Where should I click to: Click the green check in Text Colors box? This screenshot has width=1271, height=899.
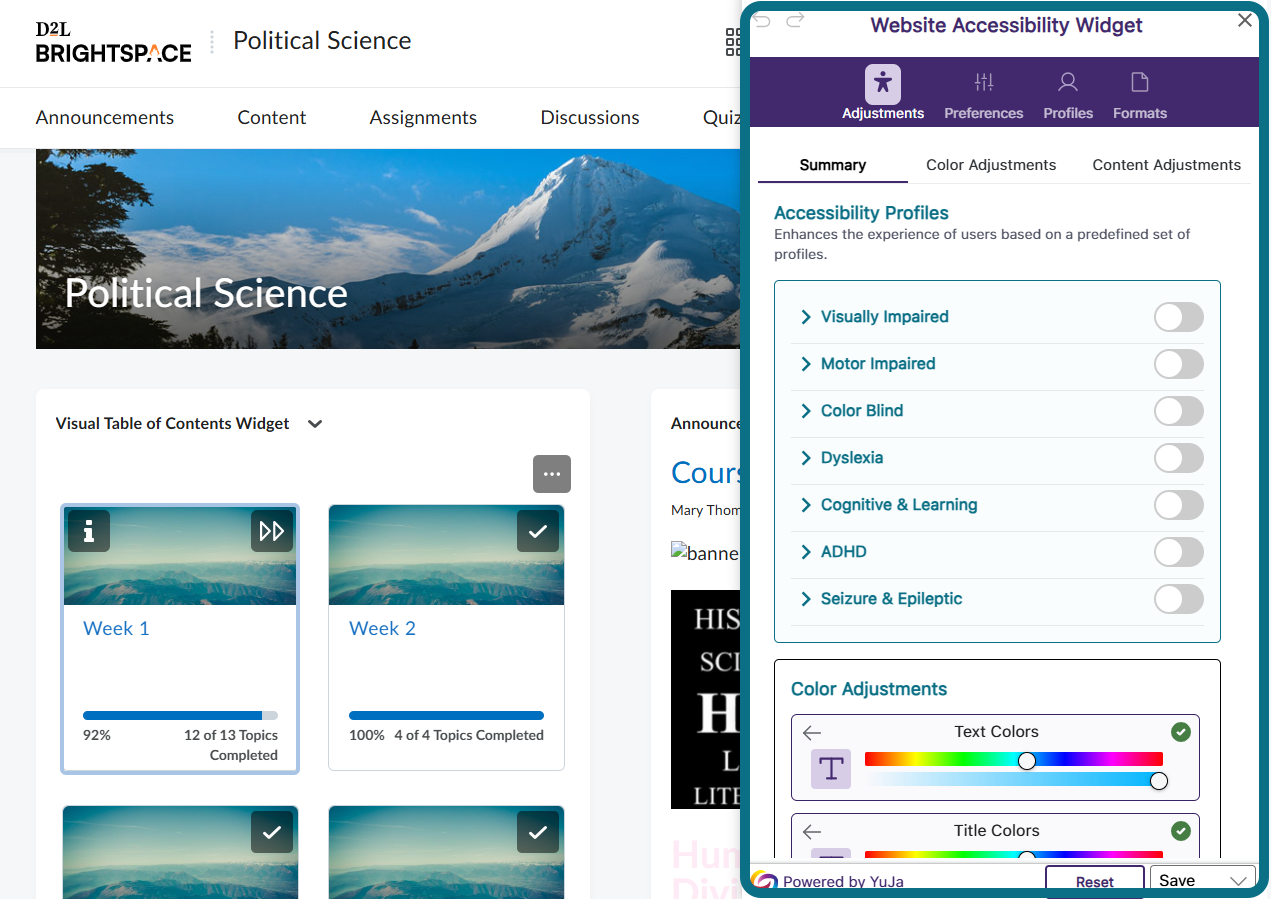click(1181, 732)
